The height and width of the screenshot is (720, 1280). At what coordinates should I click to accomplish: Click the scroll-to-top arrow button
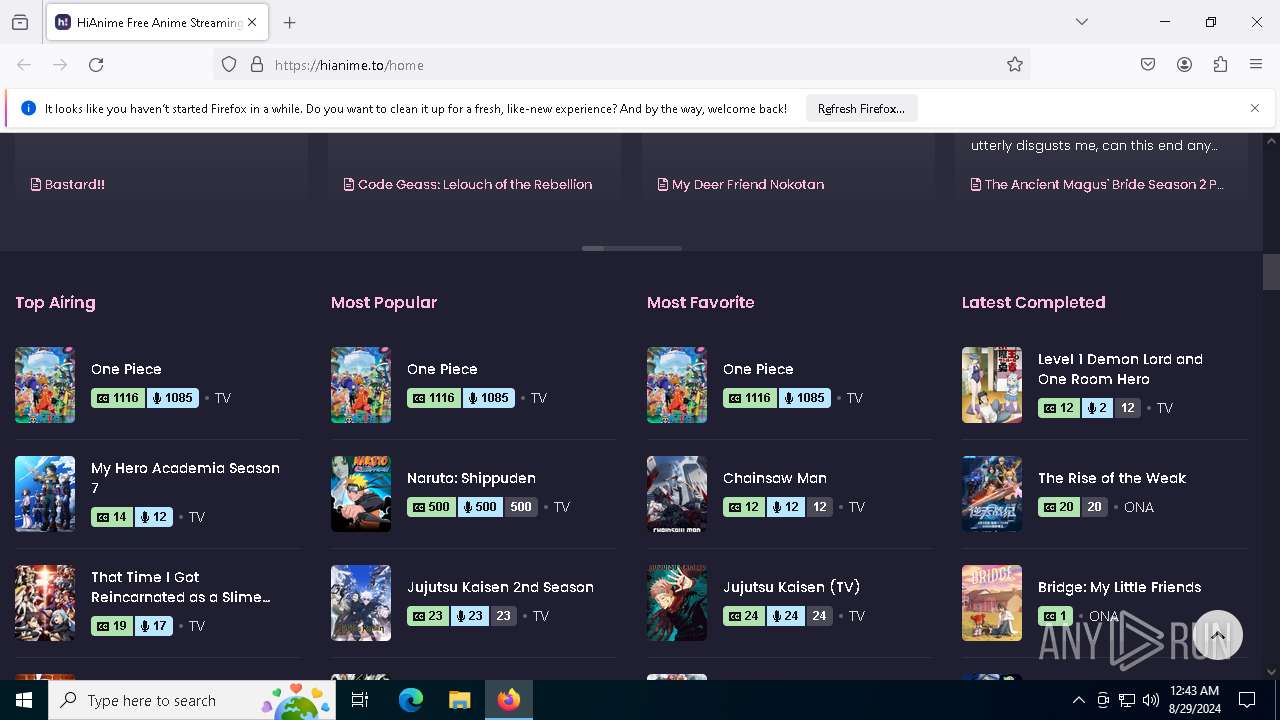(1217, 635)
